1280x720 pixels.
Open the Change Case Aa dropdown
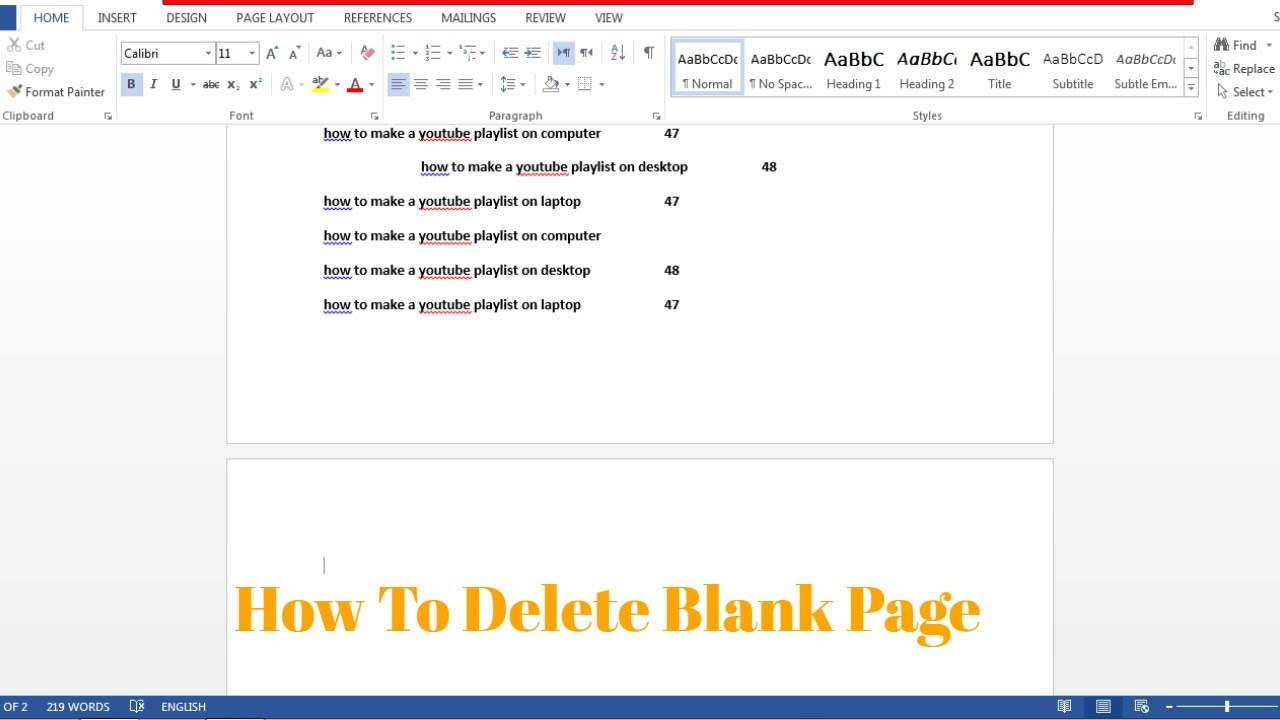pyautogui.click(x=329, y=53)
